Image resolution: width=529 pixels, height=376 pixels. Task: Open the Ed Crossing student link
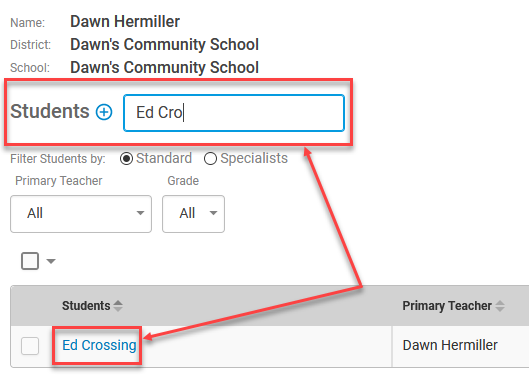(99, 345)
